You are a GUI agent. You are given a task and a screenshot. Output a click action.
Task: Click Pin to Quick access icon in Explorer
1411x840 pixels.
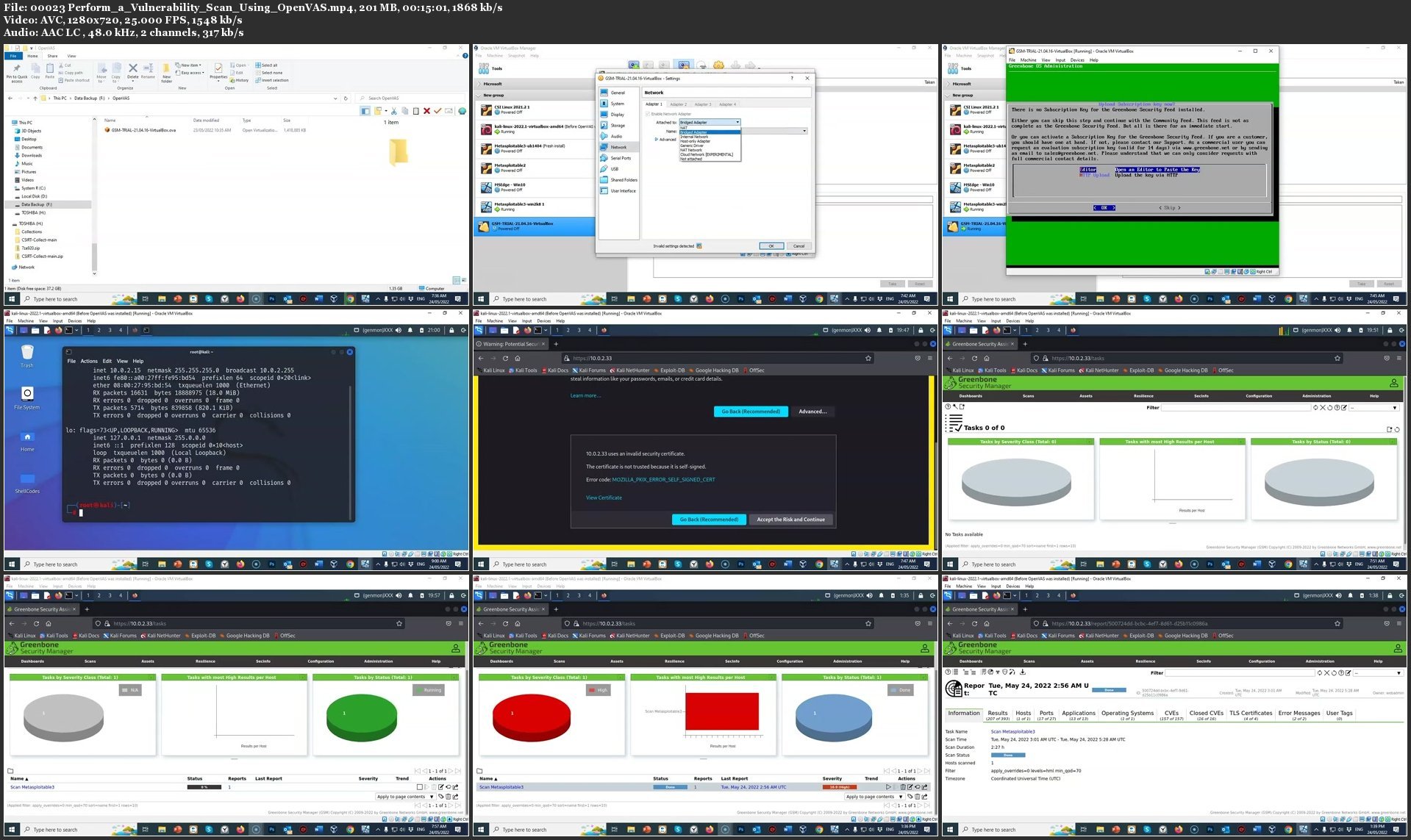[16, 69]
